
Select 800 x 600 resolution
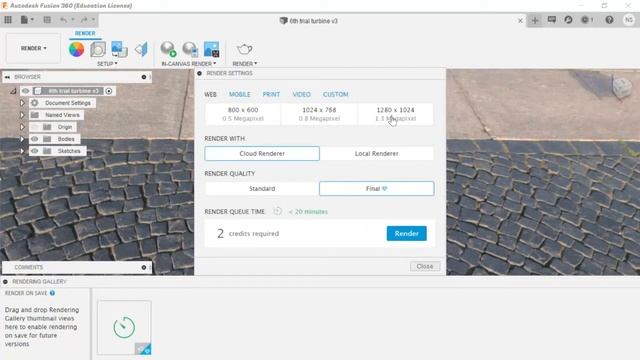pyautogui.click(x=243, y=114)
